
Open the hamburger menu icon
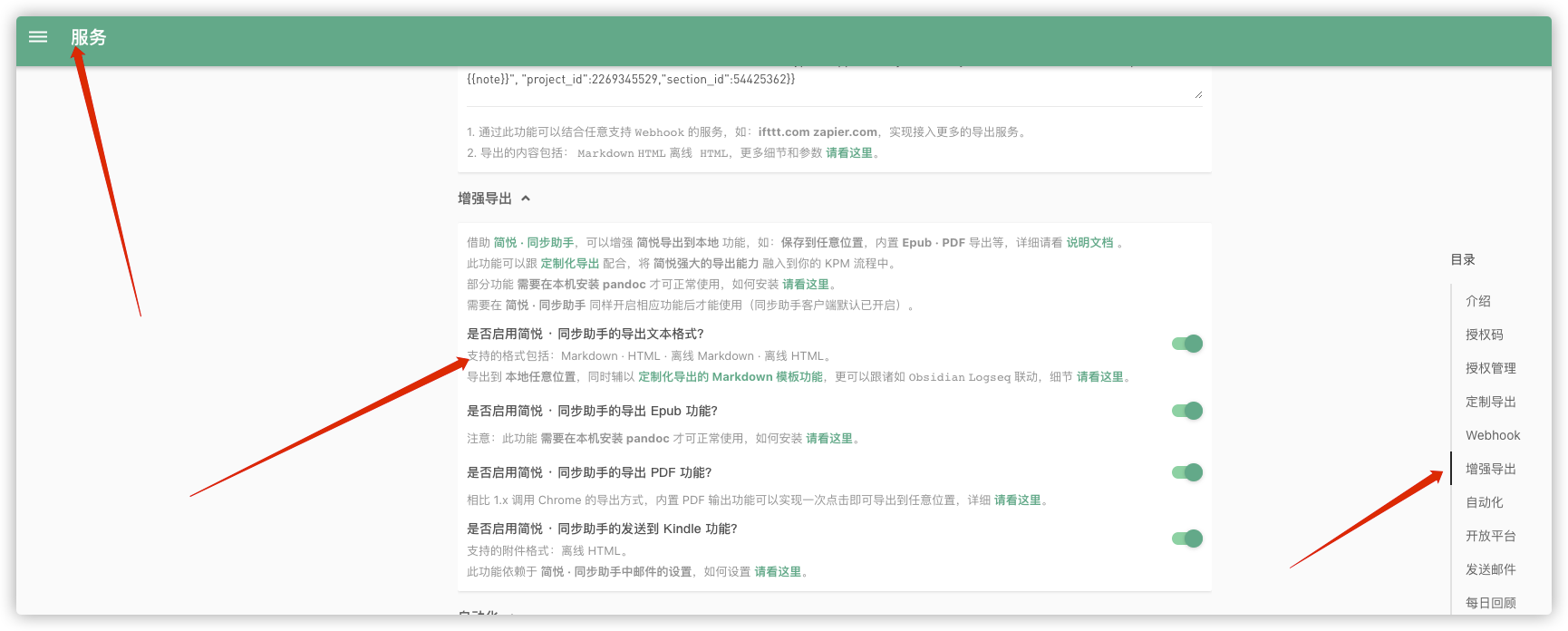coord(38,37)
